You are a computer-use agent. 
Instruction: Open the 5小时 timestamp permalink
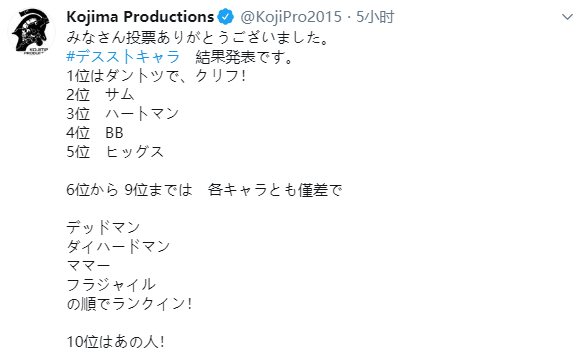(x=375, y=17)
